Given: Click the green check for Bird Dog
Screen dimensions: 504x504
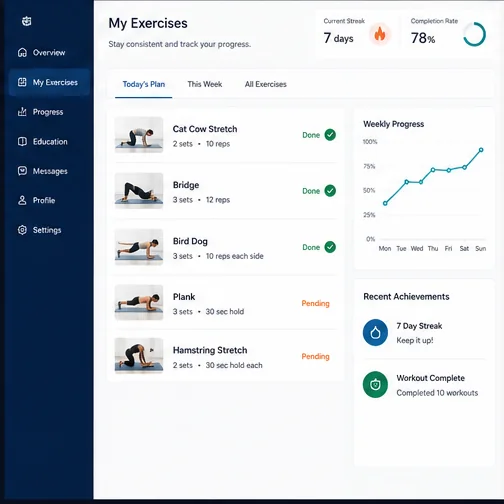Looking at the screenshot, I should pyautogui.click(x=330, y=247).
